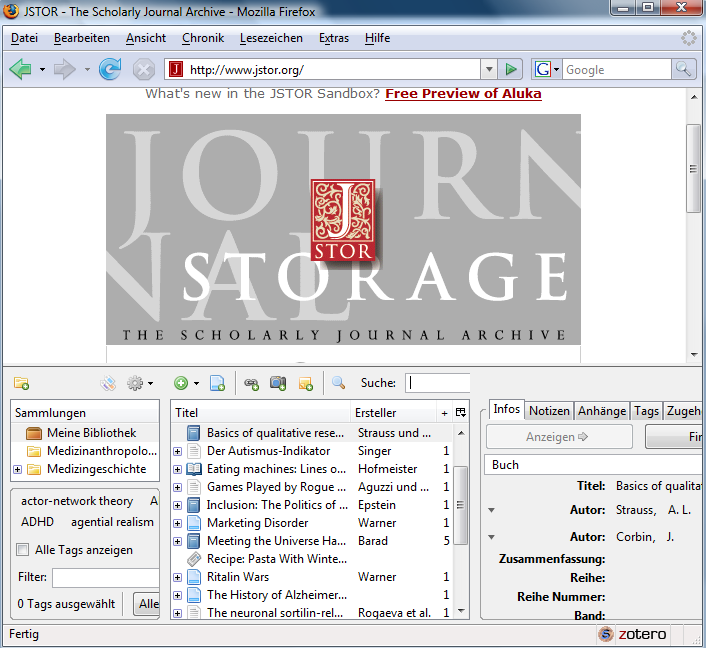Open the back history dropdown arrow
Screen dimensions: 706x648
tap(42, 69)
